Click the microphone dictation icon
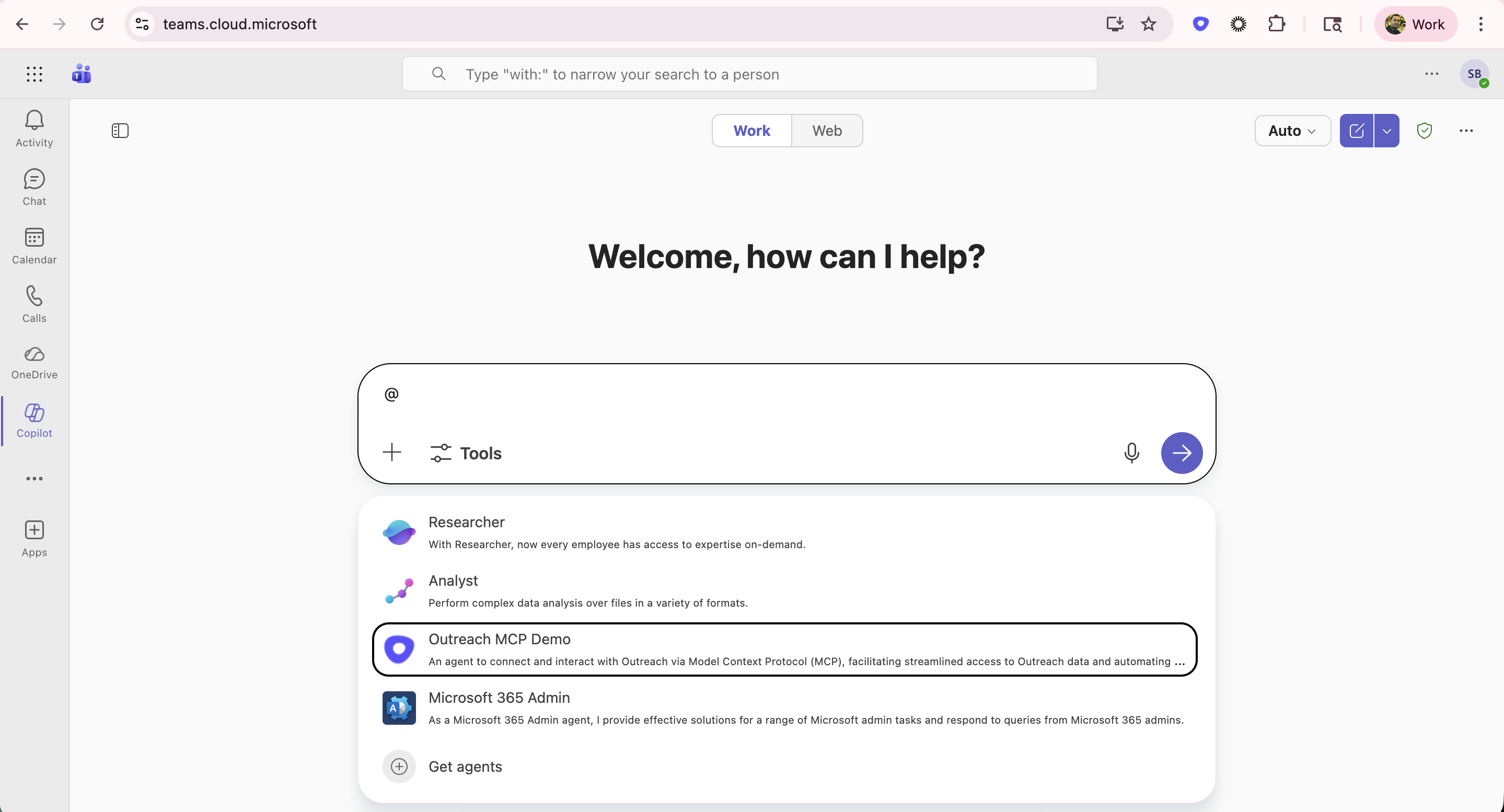1504x812 pixels. [x=1131, y=453]
